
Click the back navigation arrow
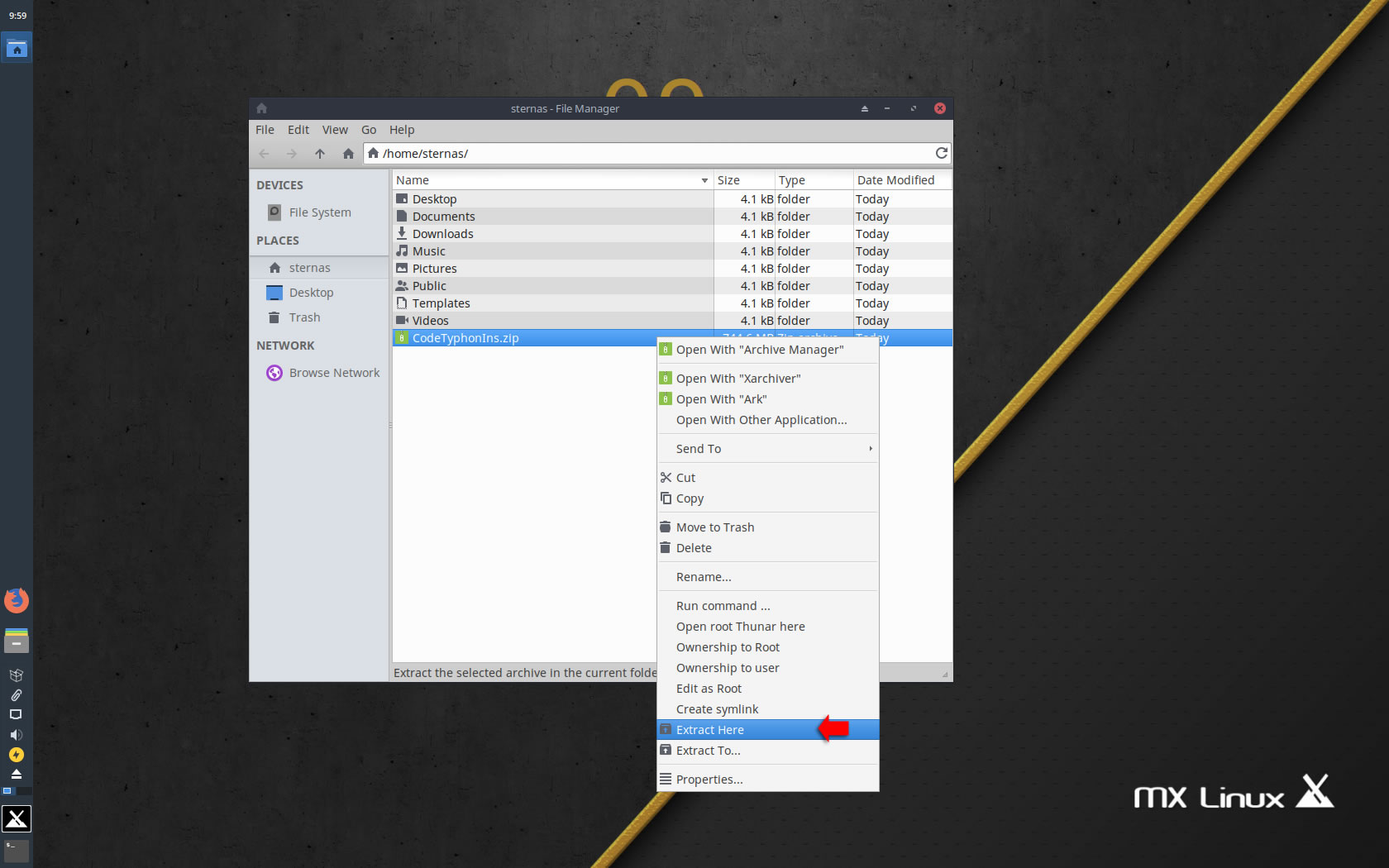264,154
